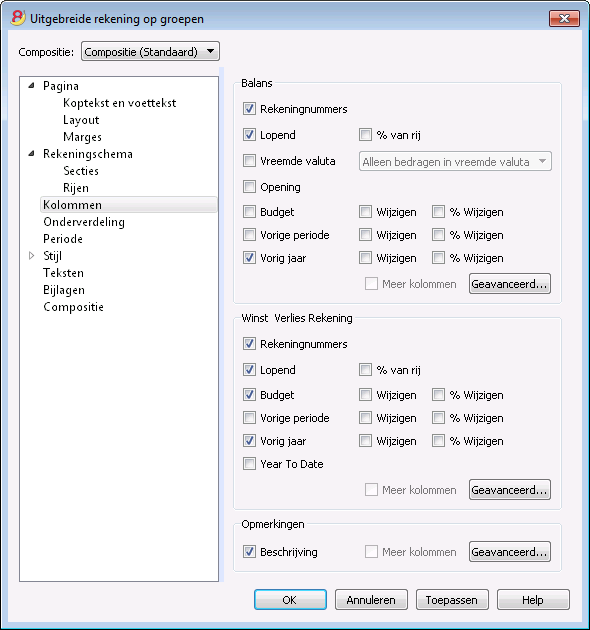Confirm with the OK button

290,599
